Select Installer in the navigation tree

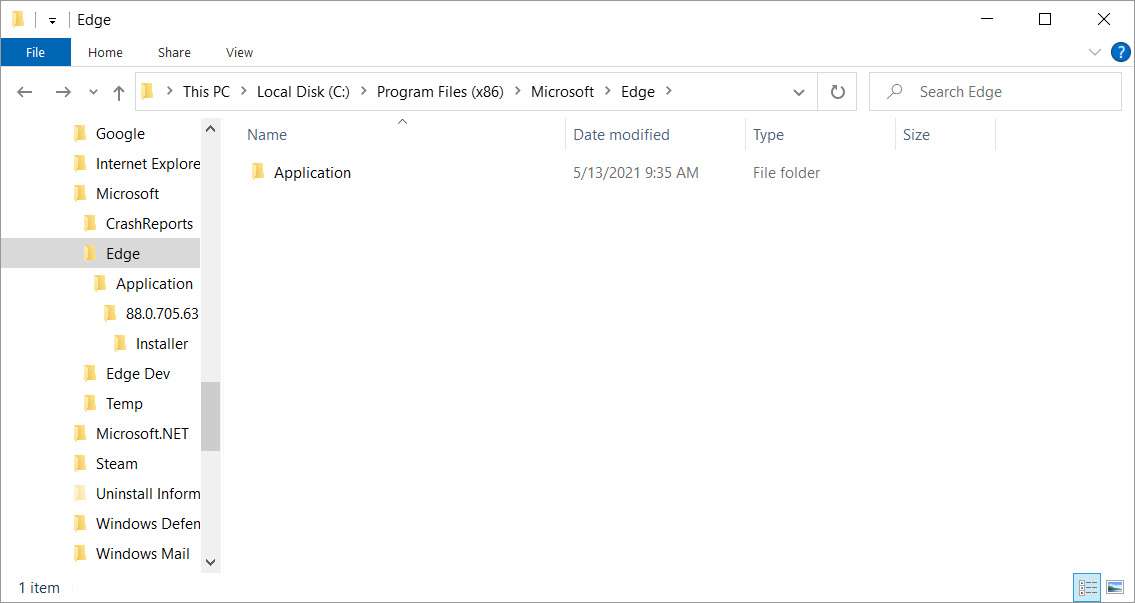tap(162, 344)
